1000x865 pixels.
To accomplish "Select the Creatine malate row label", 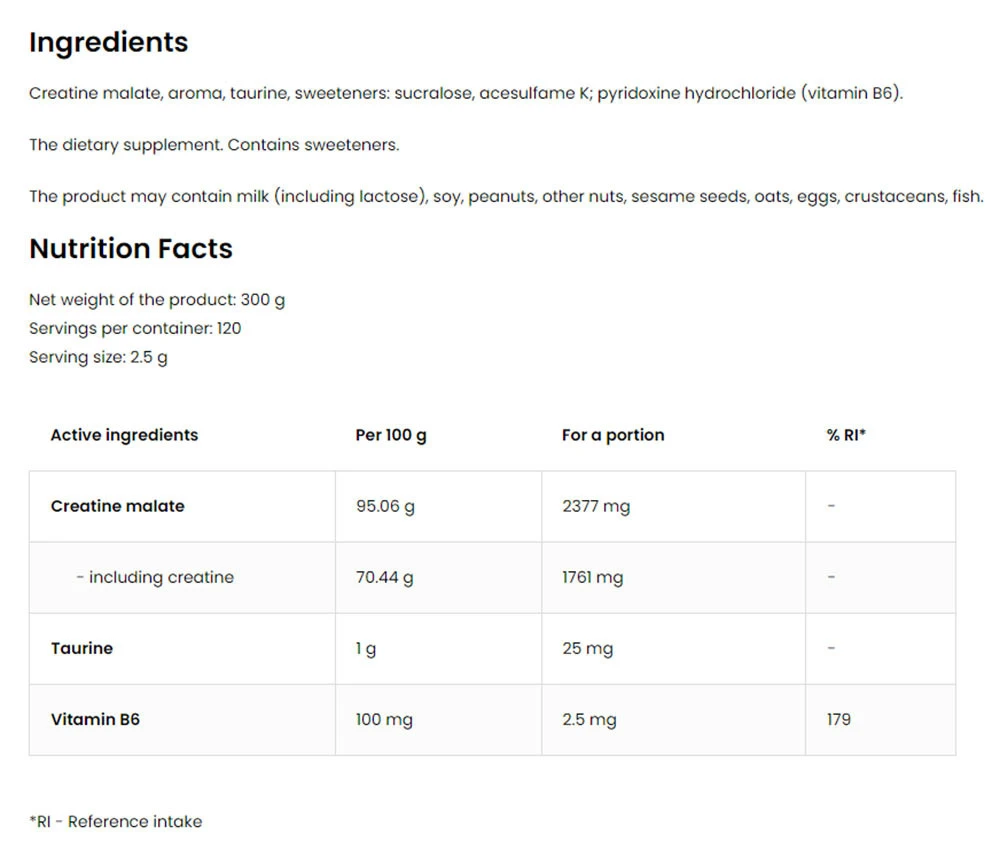I will [x=118, y=506].
